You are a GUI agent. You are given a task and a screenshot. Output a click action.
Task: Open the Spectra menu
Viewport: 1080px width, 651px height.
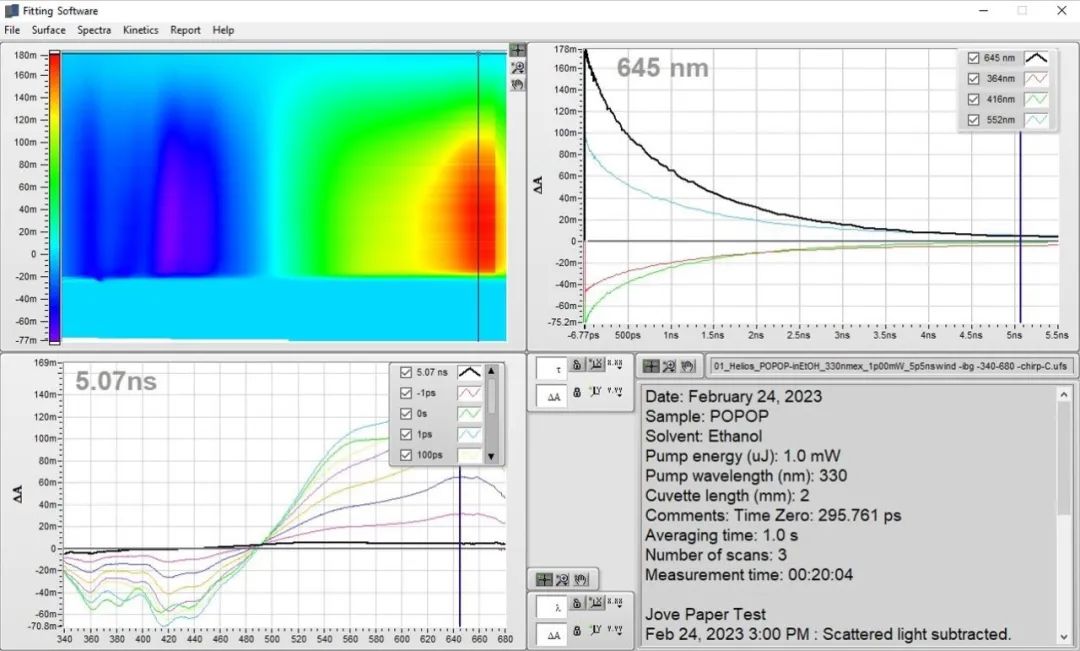click(94, 30)
